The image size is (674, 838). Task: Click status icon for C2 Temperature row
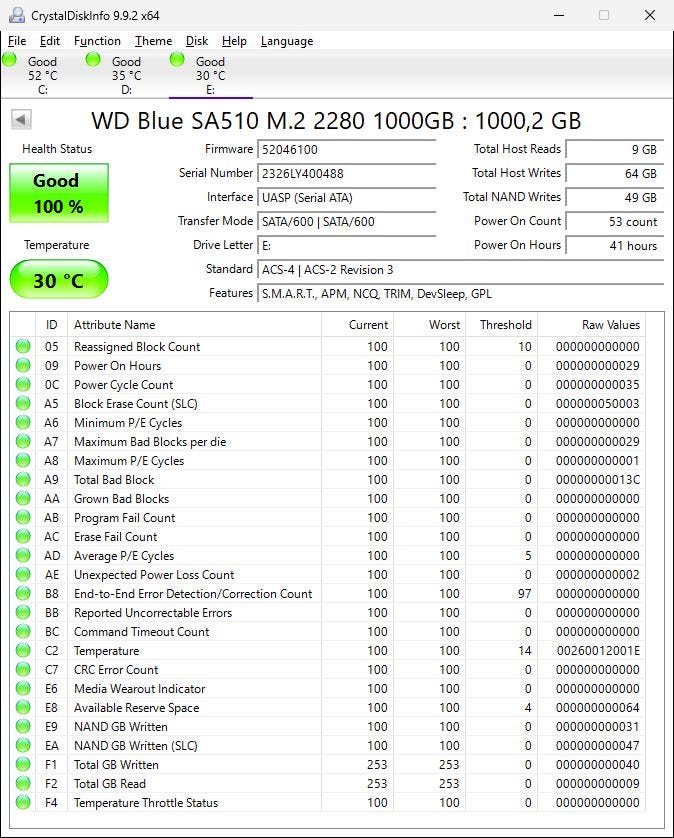23,650
